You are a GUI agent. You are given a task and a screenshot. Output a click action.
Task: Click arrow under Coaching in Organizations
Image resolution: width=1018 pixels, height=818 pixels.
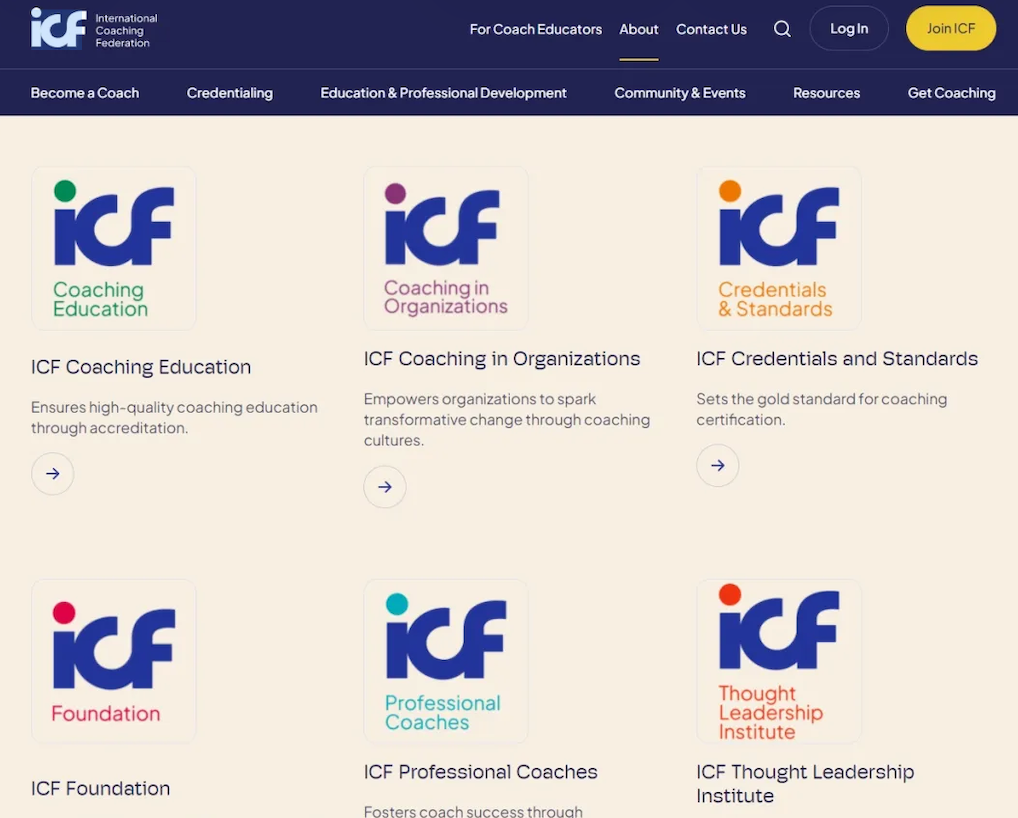[x=385, y=487]
